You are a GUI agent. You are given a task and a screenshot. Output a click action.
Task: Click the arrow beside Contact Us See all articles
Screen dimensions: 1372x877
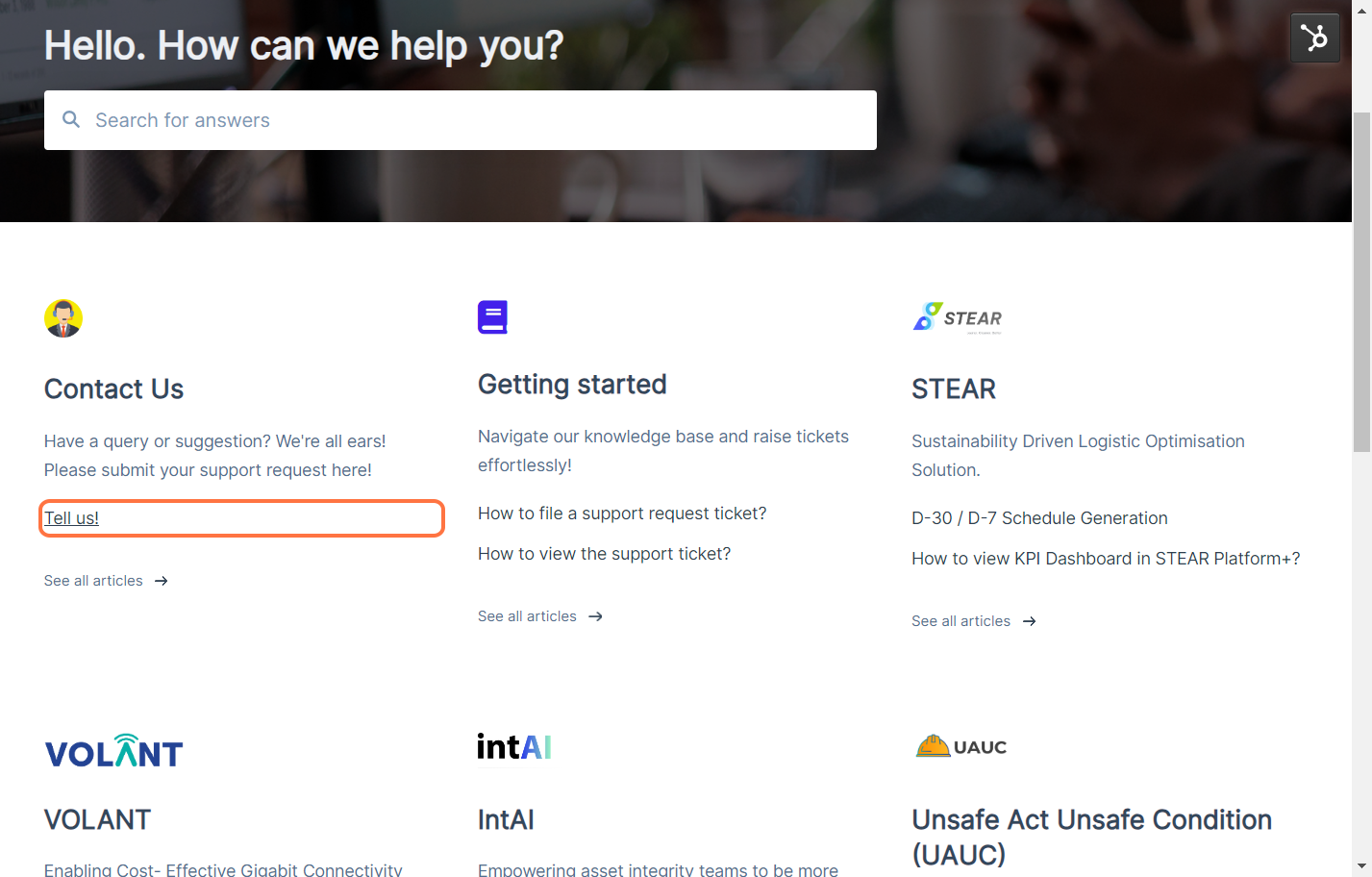[x=162, y=581]
